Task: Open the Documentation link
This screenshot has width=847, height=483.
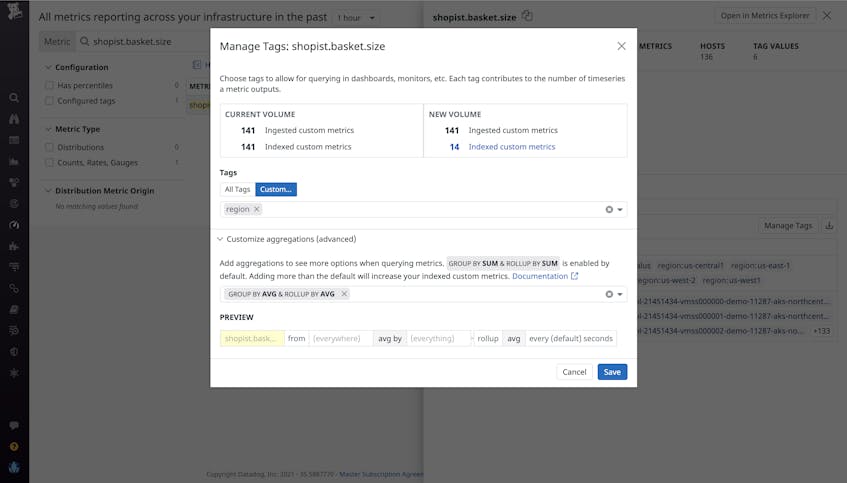Action: click(545, 276)
